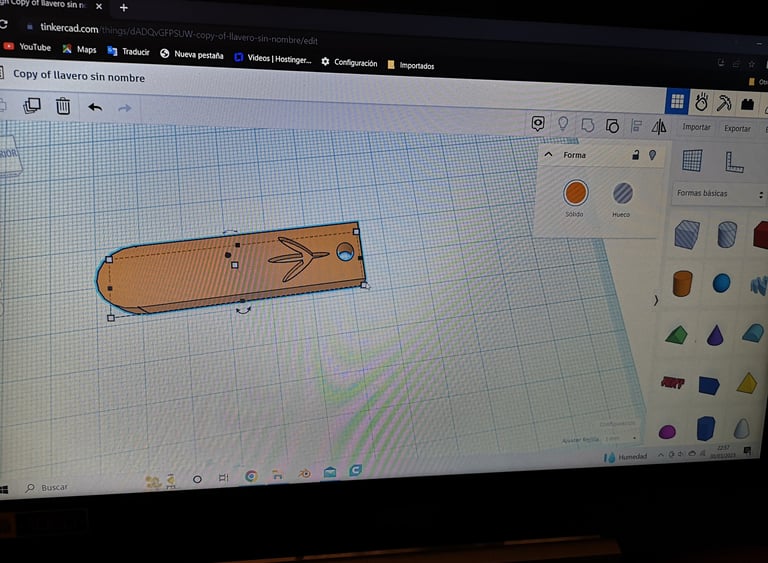Open the Importados bookmarks folder
Viewport: 768px width, 563px height.
[x=411, y=65]
